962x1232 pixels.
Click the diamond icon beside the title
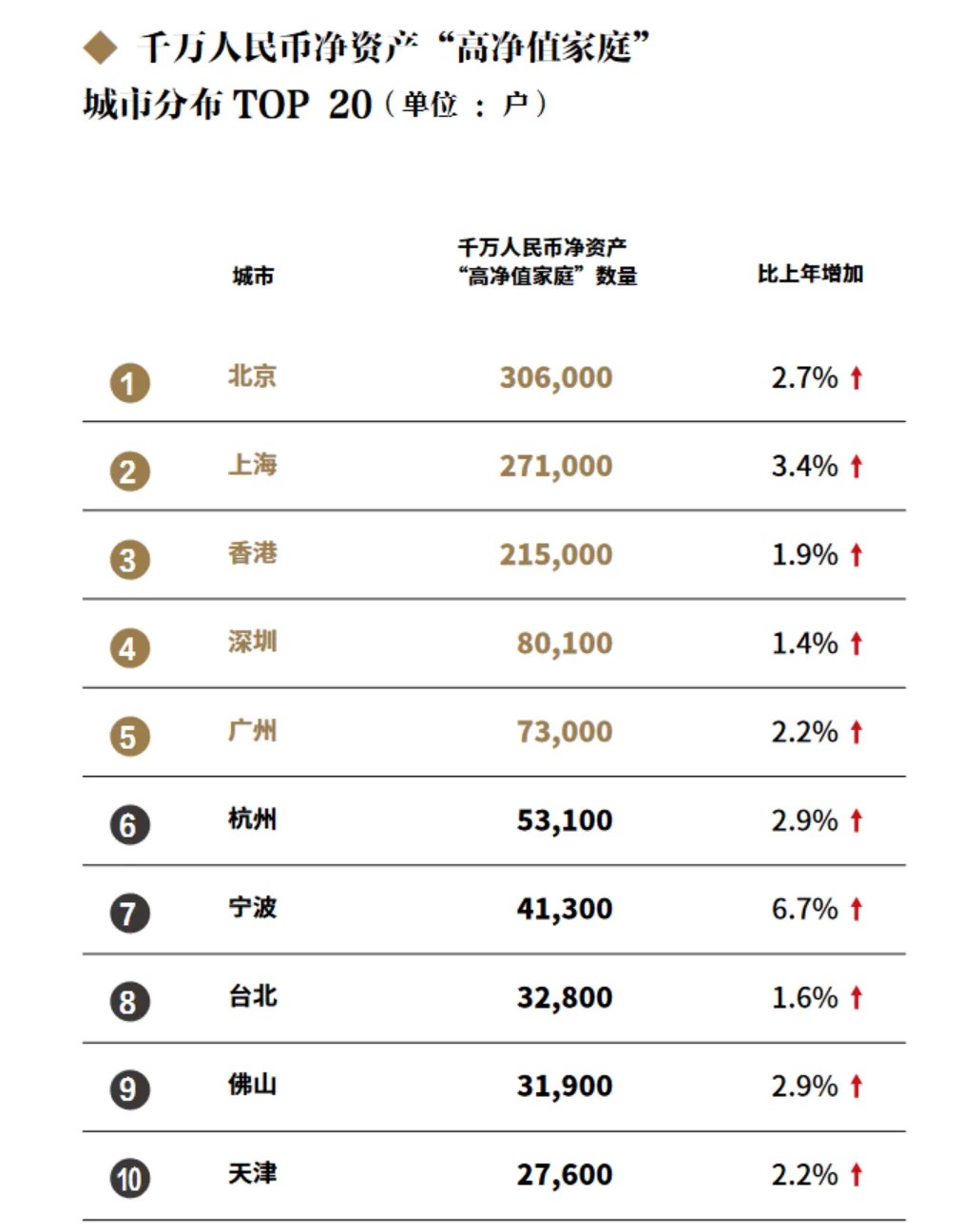coord(100,48)
